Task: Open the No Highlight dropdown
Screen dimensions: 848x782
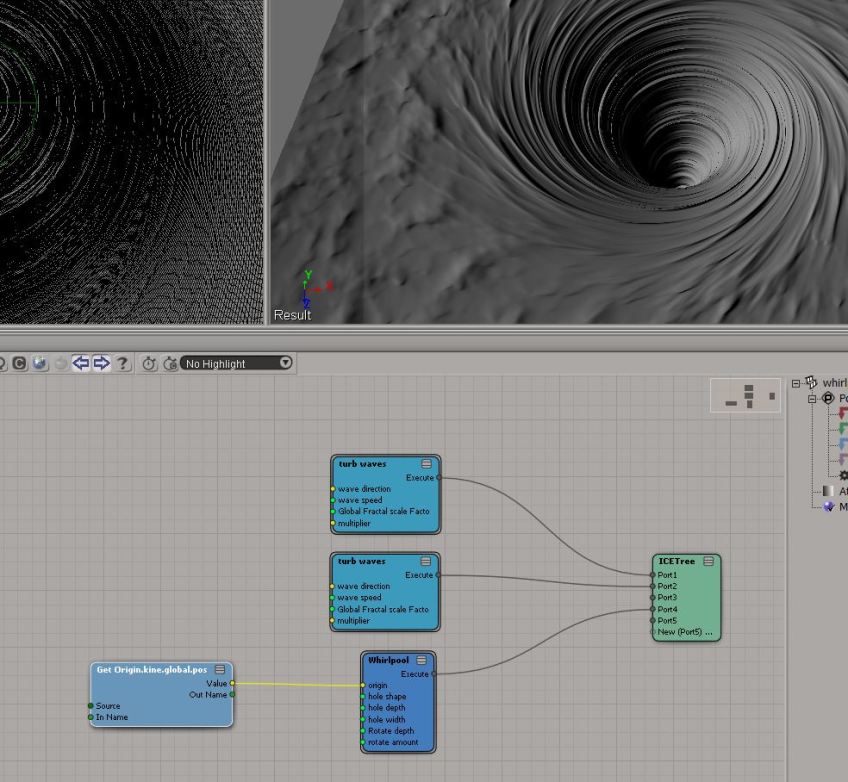Action: coord(237,363)
